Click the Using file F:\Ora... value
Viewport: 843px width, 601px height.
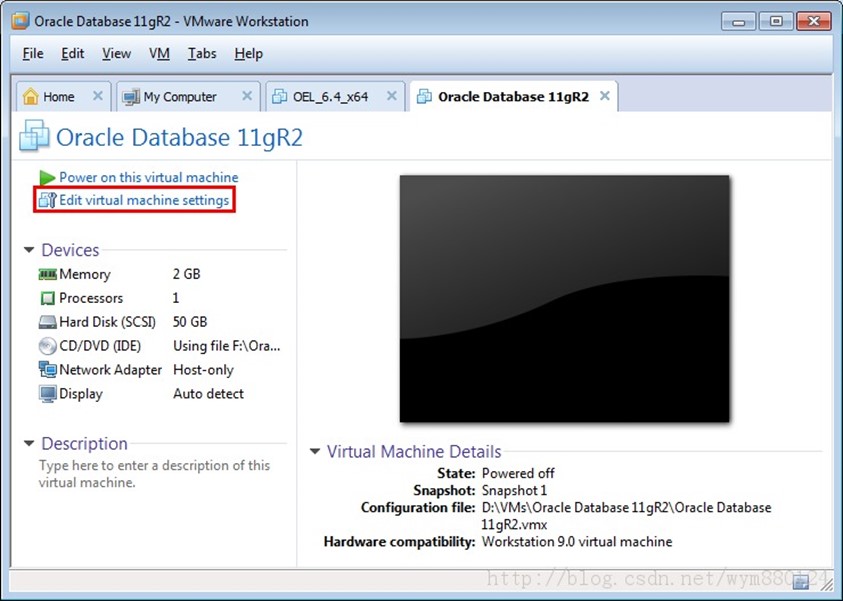pyautogui.click(x=226, y=346)
